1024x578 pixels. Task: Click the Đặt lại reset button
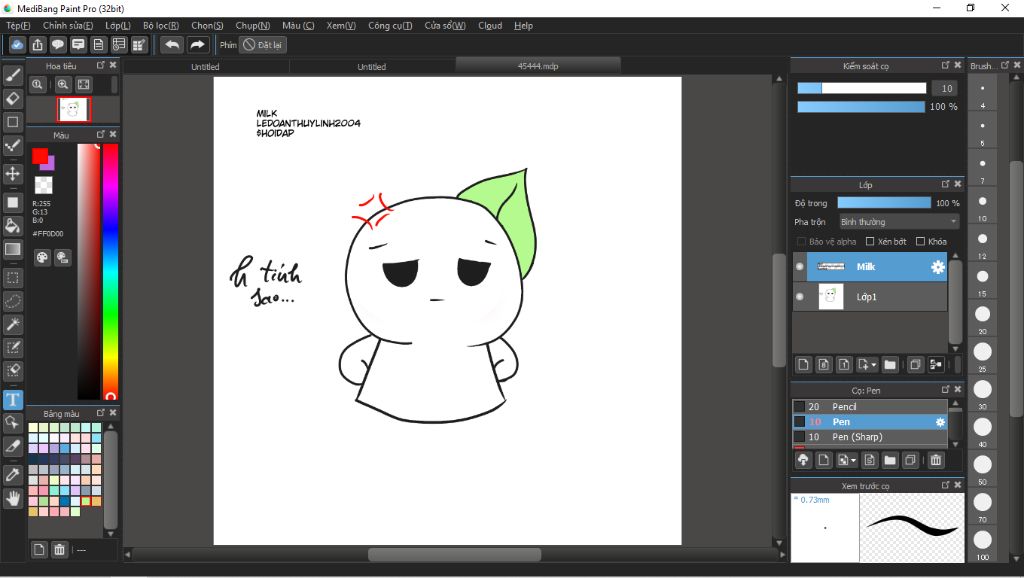[x=263, y=45]
